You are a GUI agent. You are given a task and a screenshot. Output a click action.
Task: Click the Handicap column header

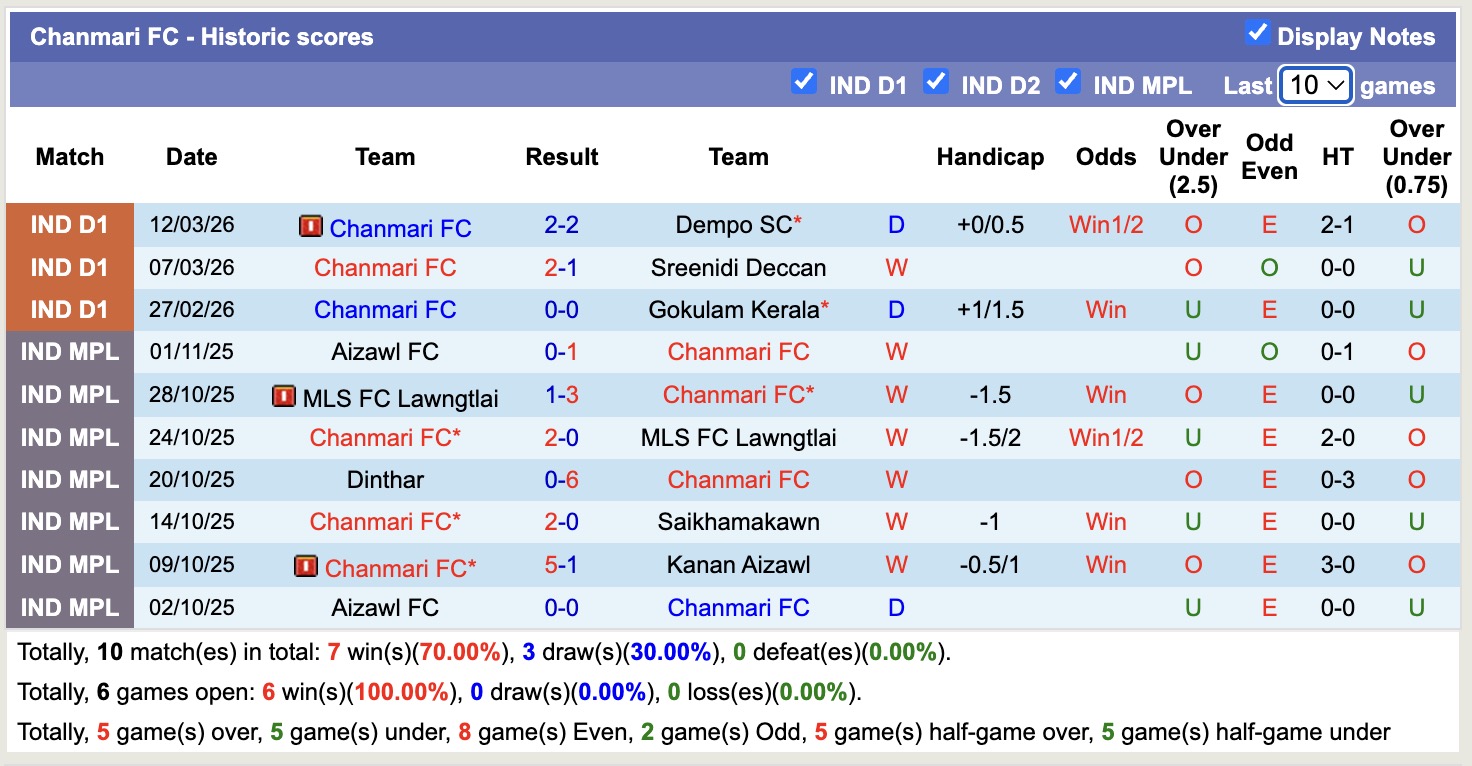pyautogui.click(x=990, y=157)
